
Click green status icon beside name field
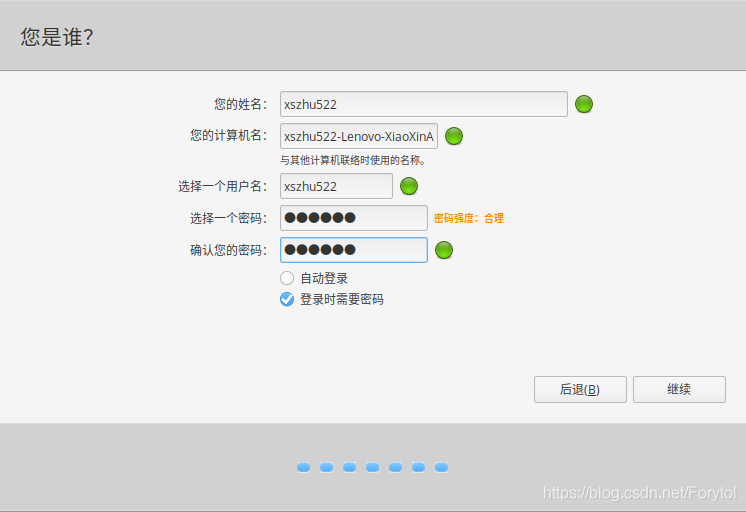click(584, 104)
